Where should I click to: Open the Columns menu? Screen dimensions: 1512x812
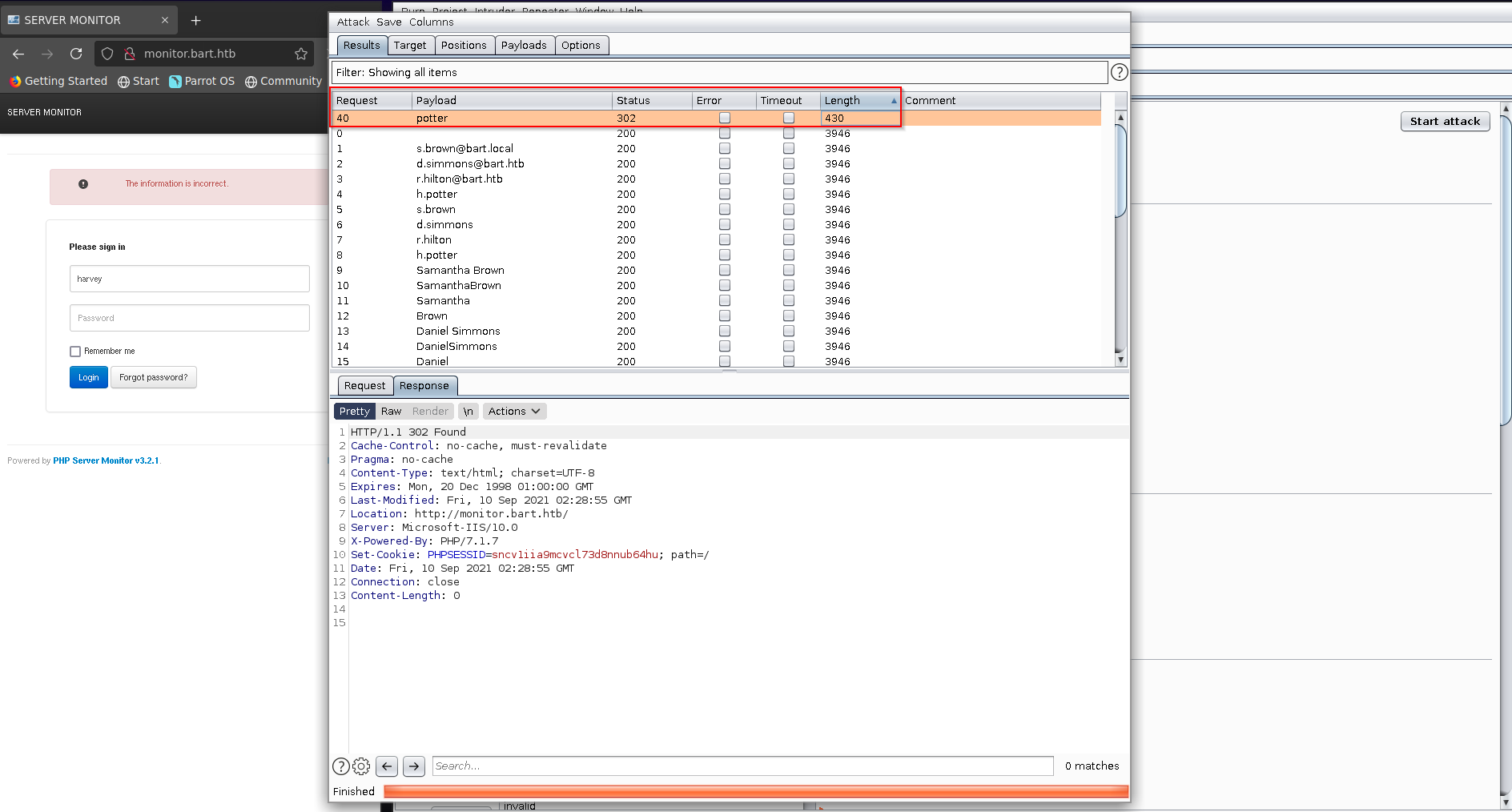point(431,22)
